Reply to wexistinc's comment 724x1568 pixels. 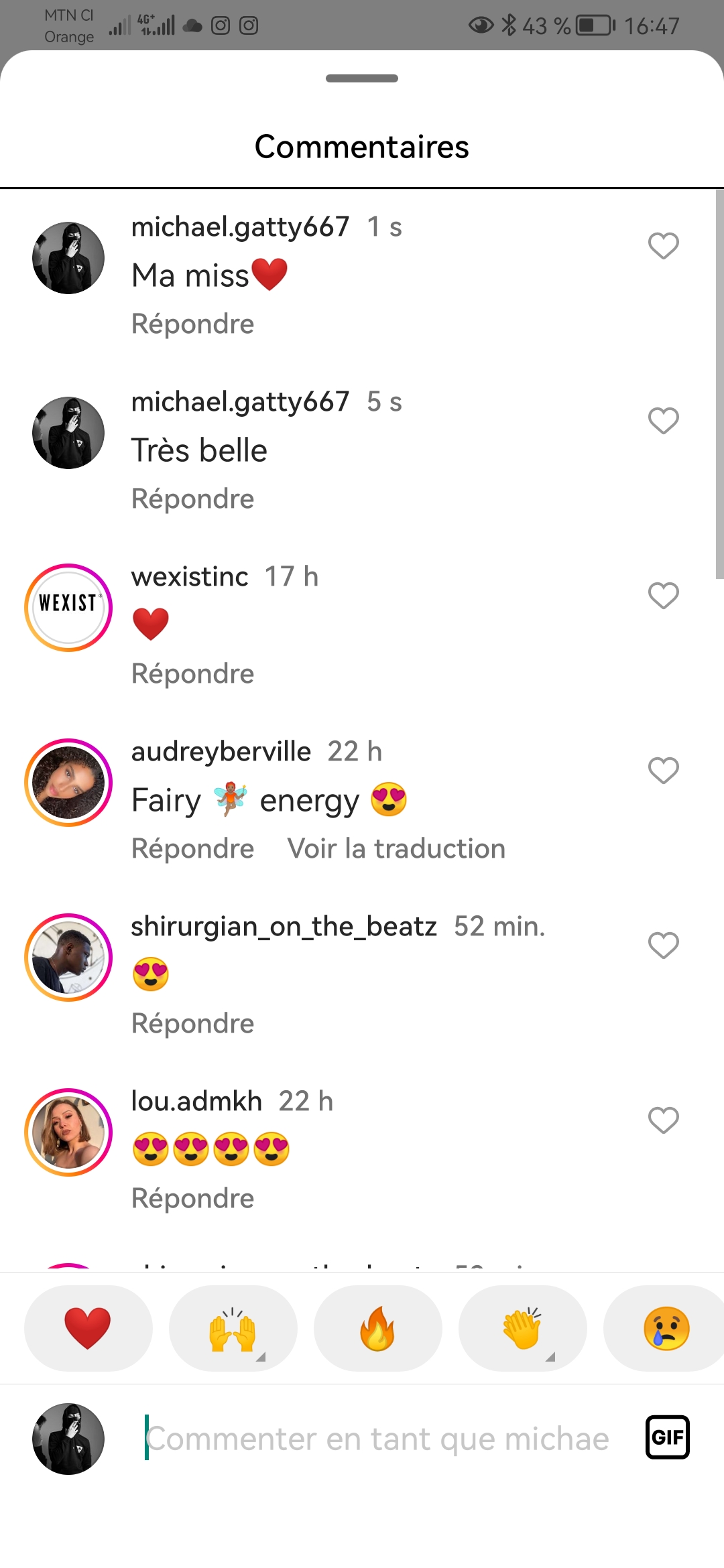tap(192, 674)
